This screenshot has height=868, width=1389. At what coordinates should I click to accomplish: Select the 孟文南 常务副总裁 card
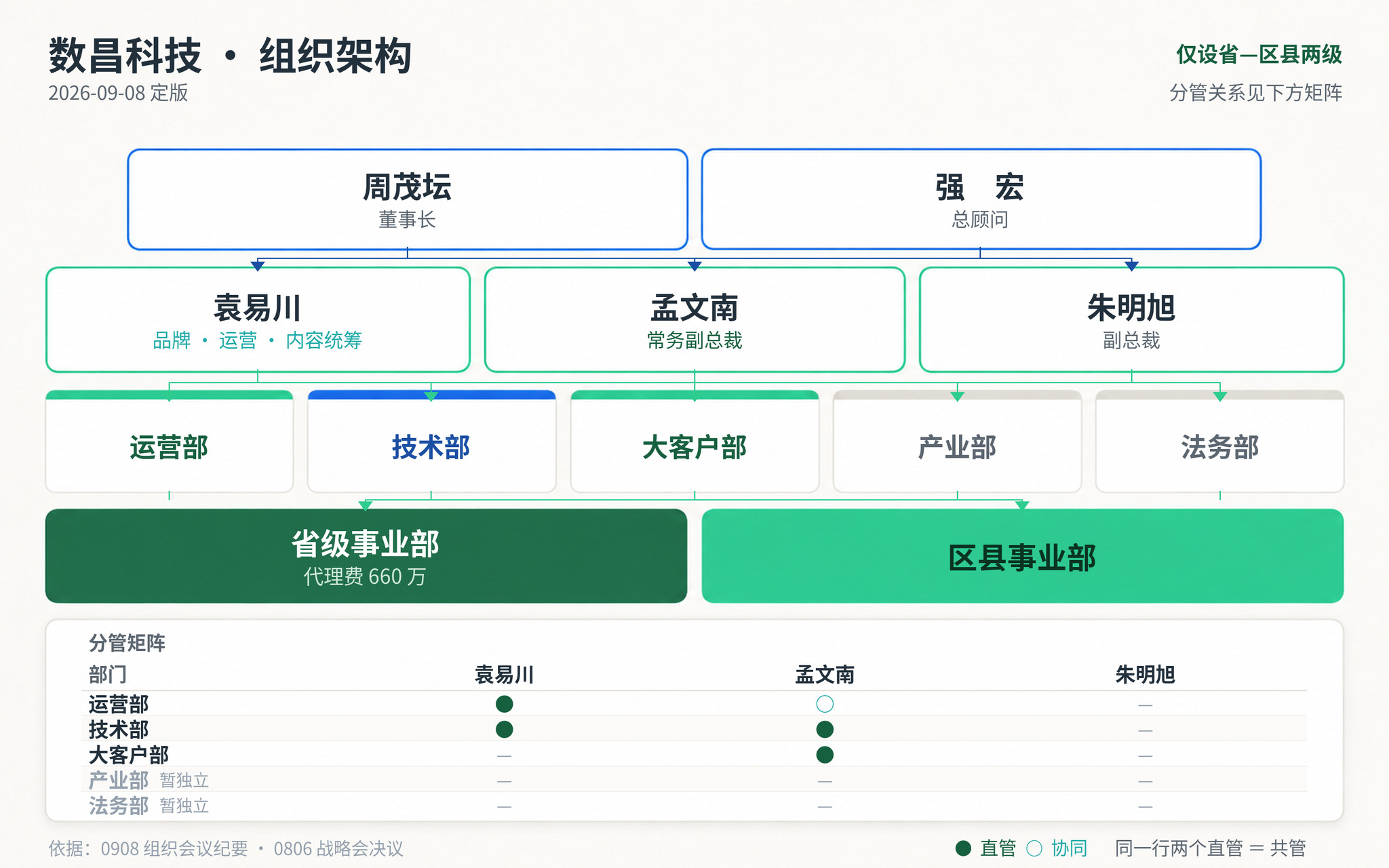[x=694, y=319]
